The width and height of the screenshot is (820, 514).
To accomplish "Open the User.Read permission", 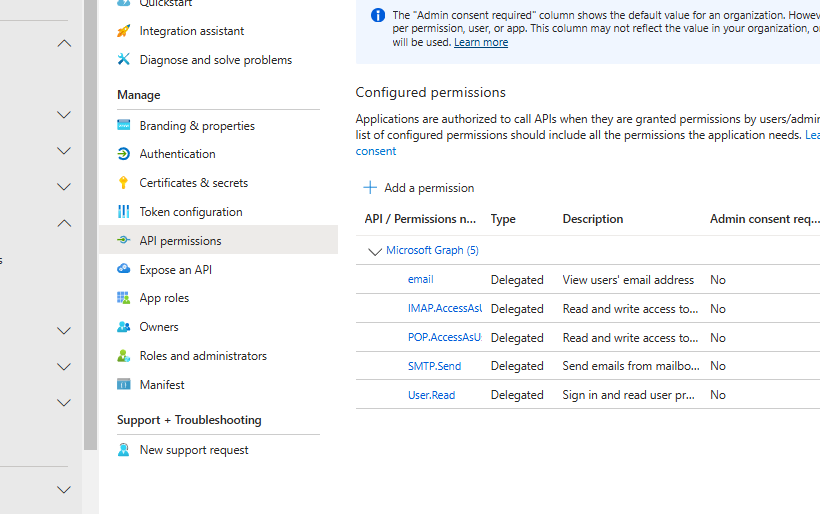I will click(431, 395).
